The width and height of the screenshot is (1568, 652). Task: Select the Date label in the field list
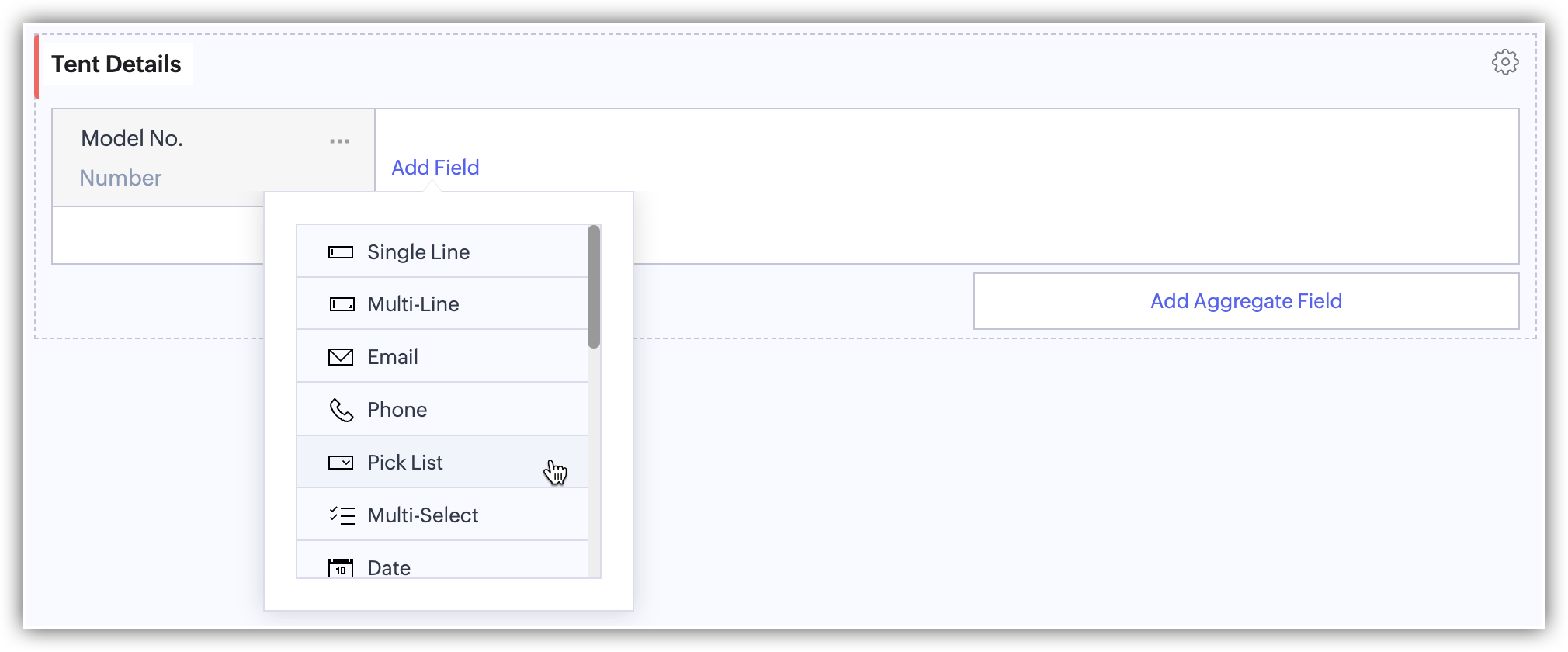pos(389,568)
